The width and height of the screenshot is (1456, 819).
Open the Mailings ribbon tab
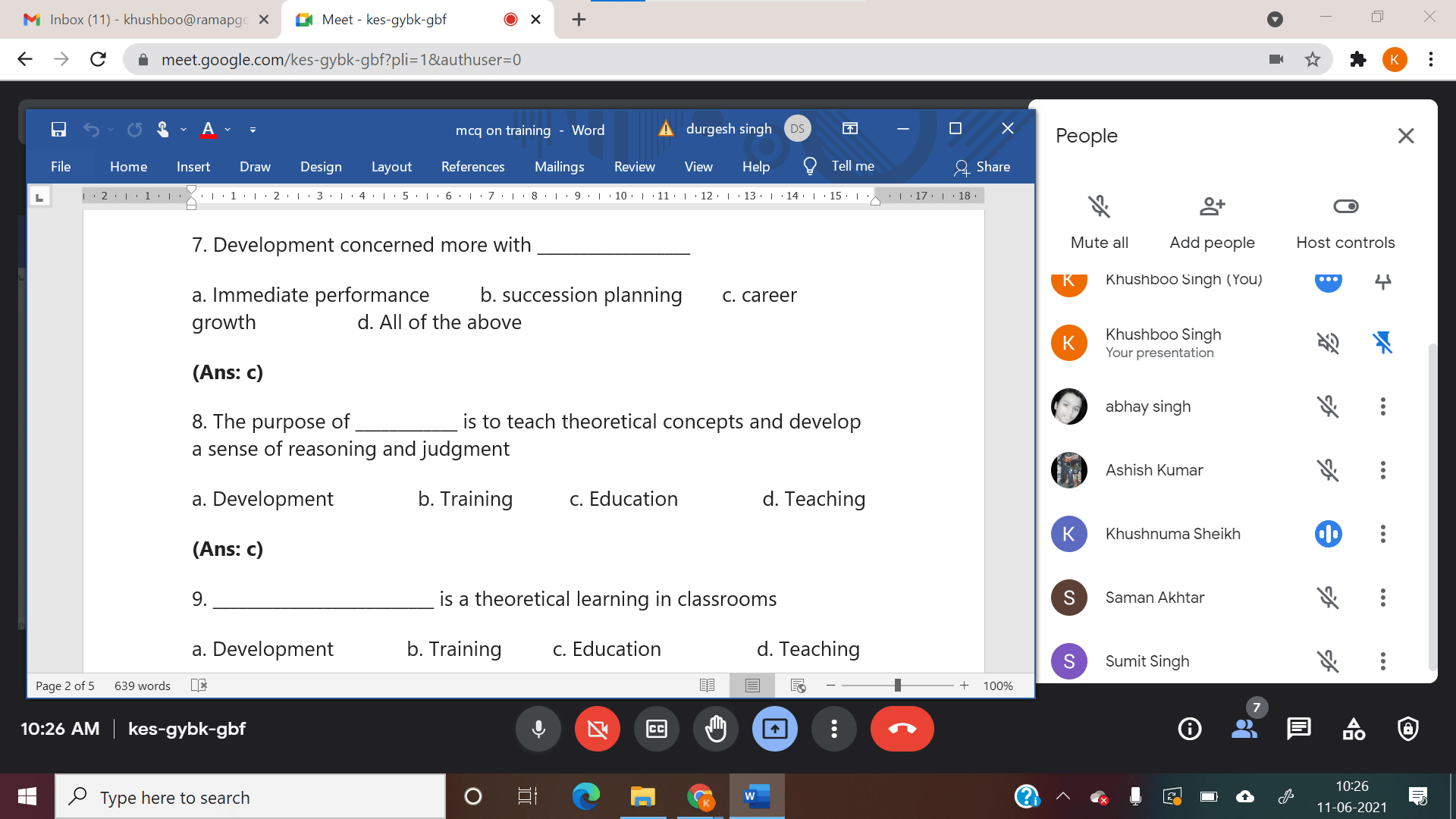[559, 167]
